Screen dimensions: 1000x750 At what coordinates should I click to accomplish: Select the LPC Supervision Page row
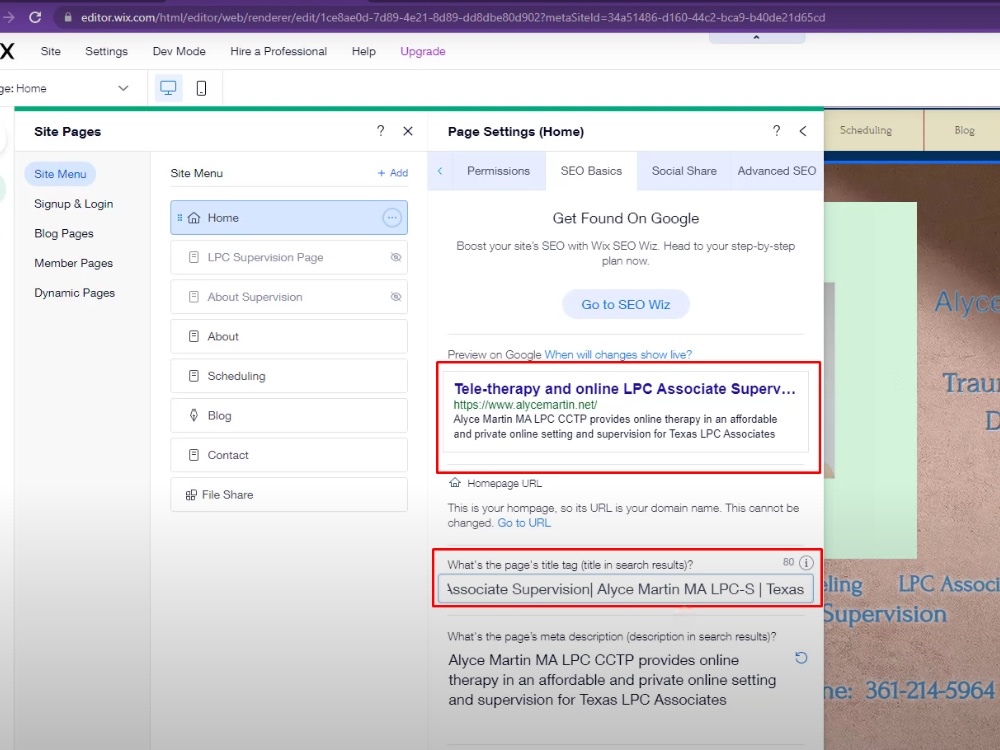pyautogui.click(x=289, y=257)
